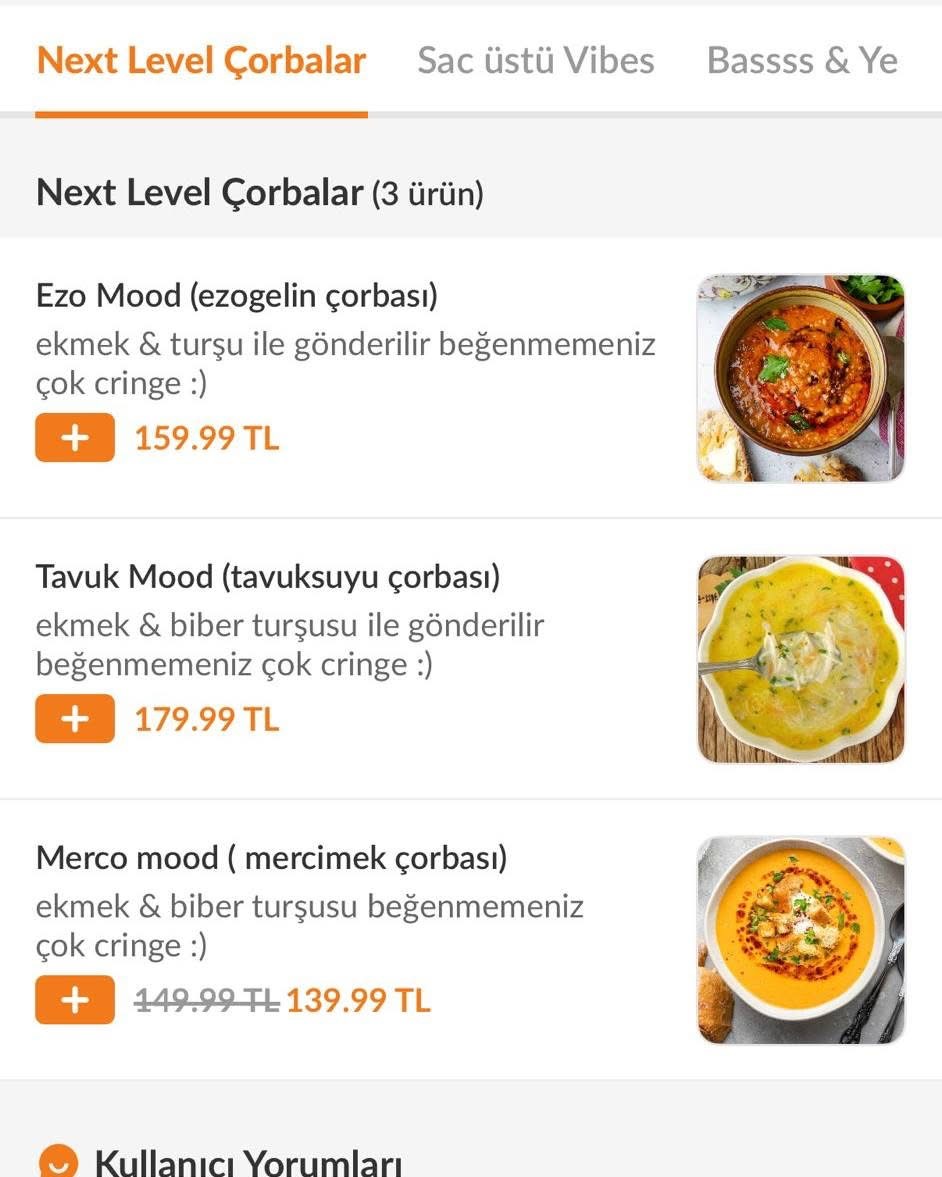This screenshot has height=1177, width=942.
Task: Open the Merco mood (mercimek çorbası) title
Action: point(271,858)
